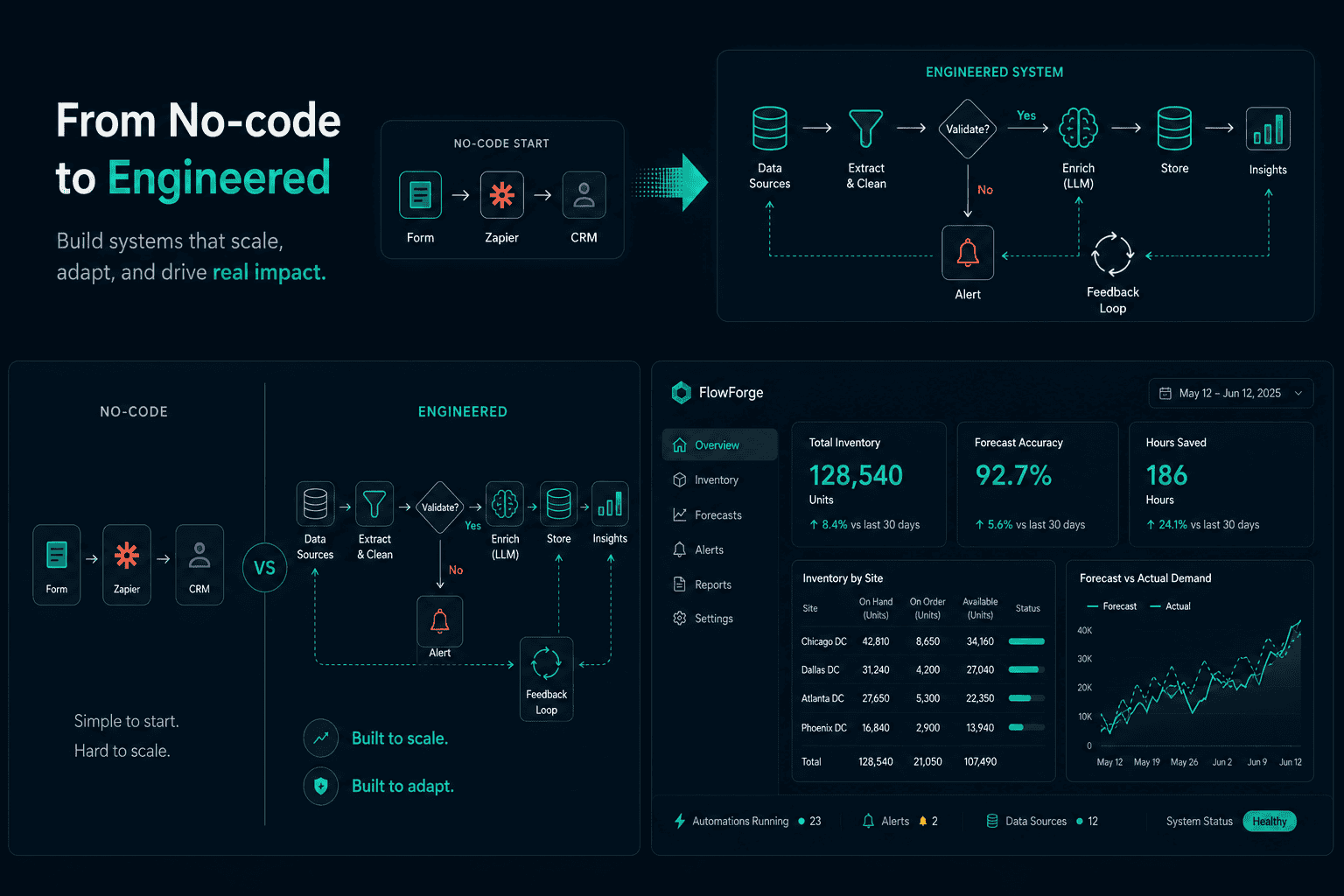The width and height of the screenshot is (1344, 896).
Task: Click the Dallas DC on-hand value 31,240
Action: (876, 669)
